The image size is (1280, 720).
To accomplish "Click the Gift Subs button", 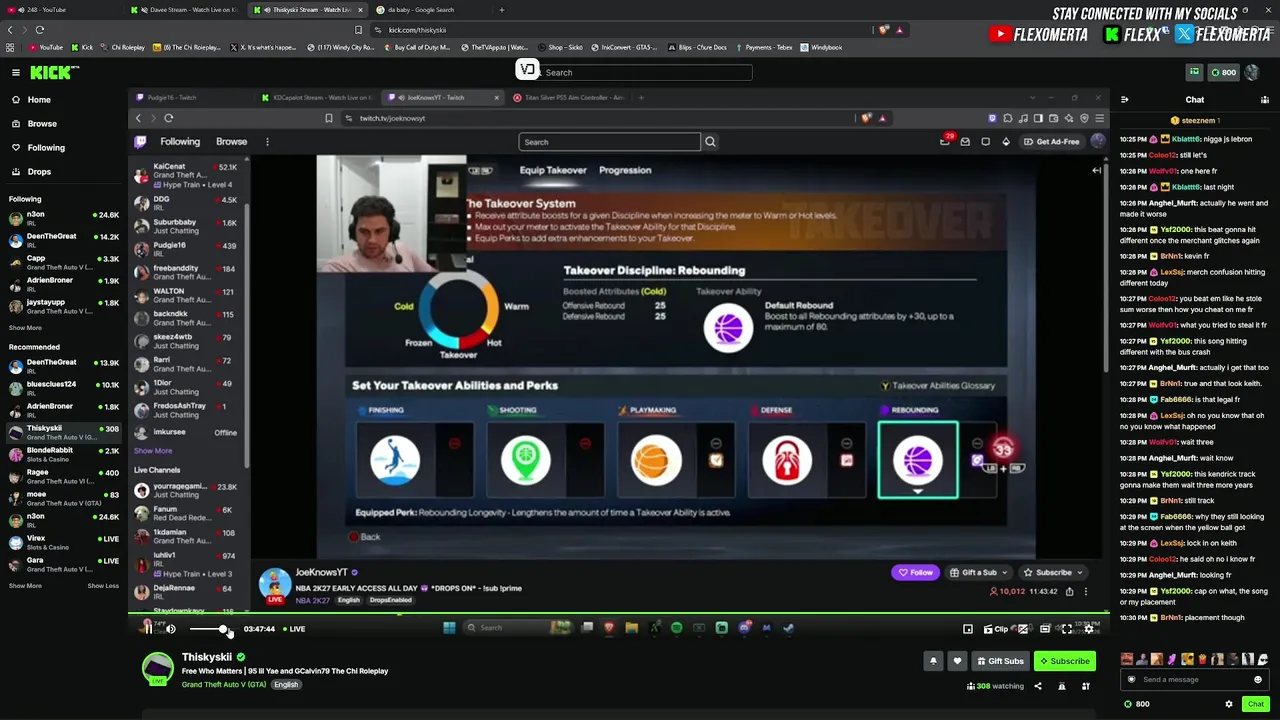I will pos(1000,661).
